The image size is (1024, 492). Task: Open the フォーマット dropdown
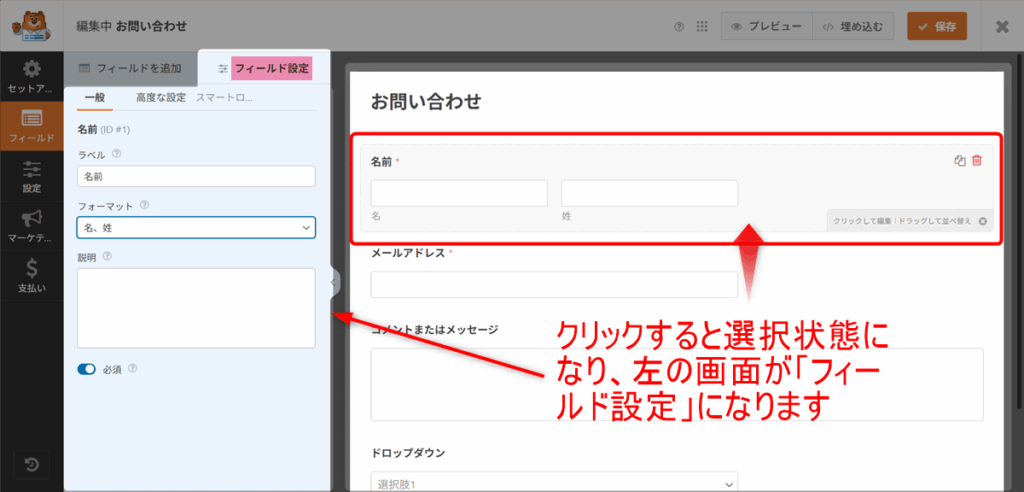(x=196, y=227)
